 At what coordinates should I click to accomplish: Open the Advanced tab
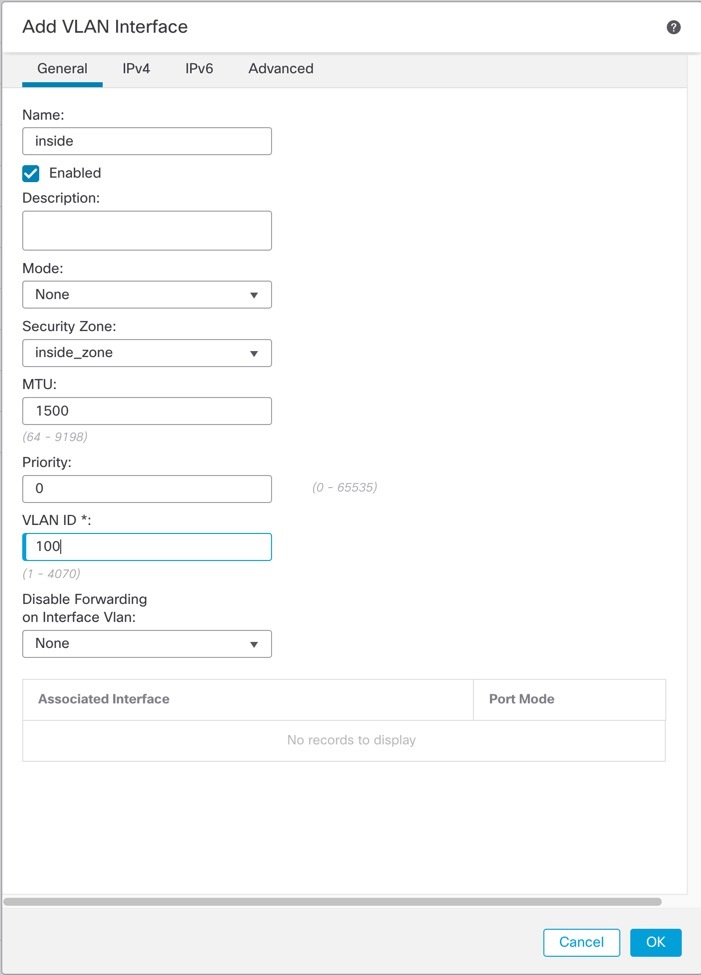click(280, 69)
